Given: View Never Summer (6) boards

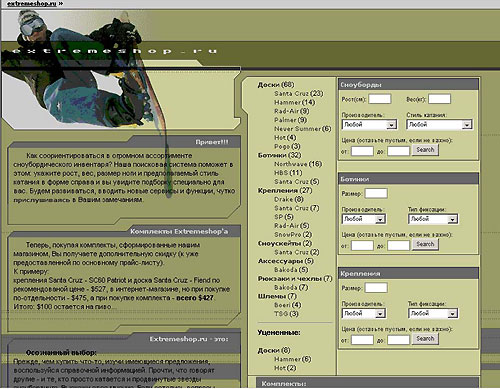Looking at the screenshot, I should [x=303, y=129].
